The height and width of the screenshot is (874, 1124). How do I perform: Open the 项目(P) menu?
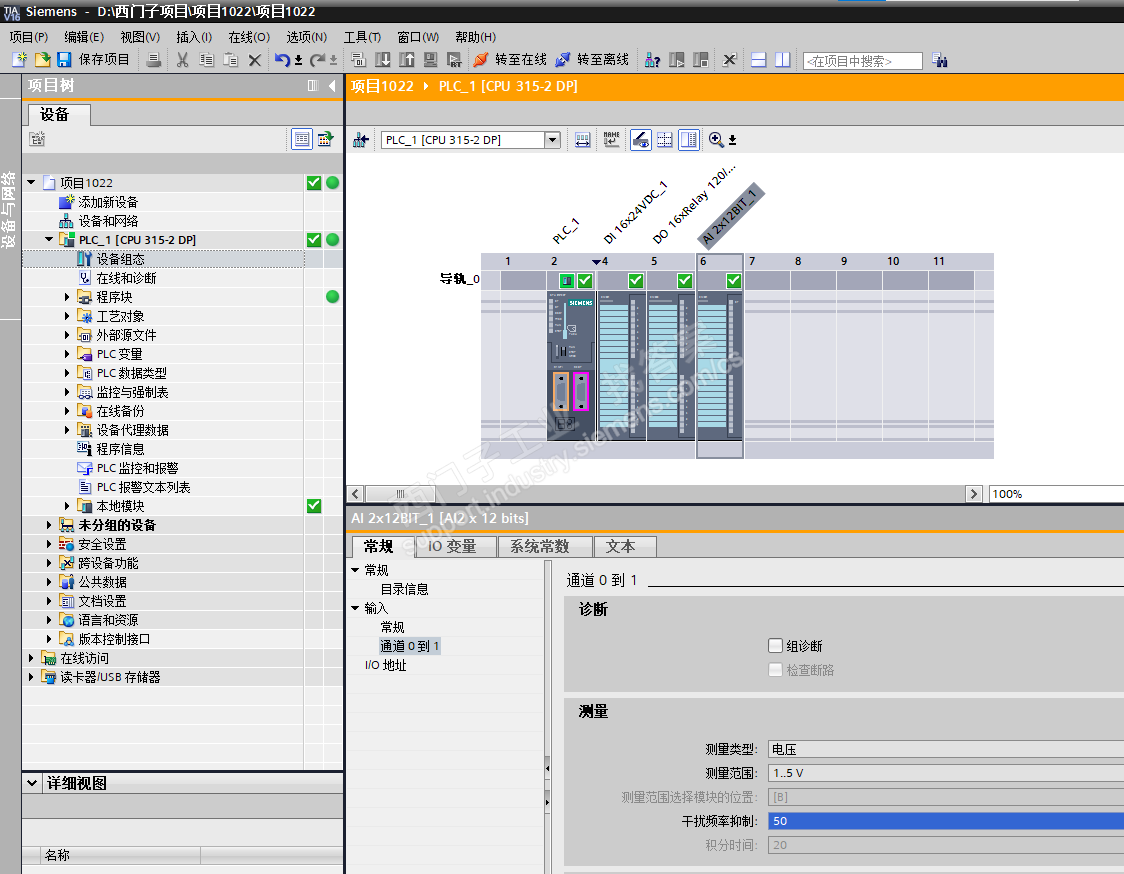pos(29,37)
